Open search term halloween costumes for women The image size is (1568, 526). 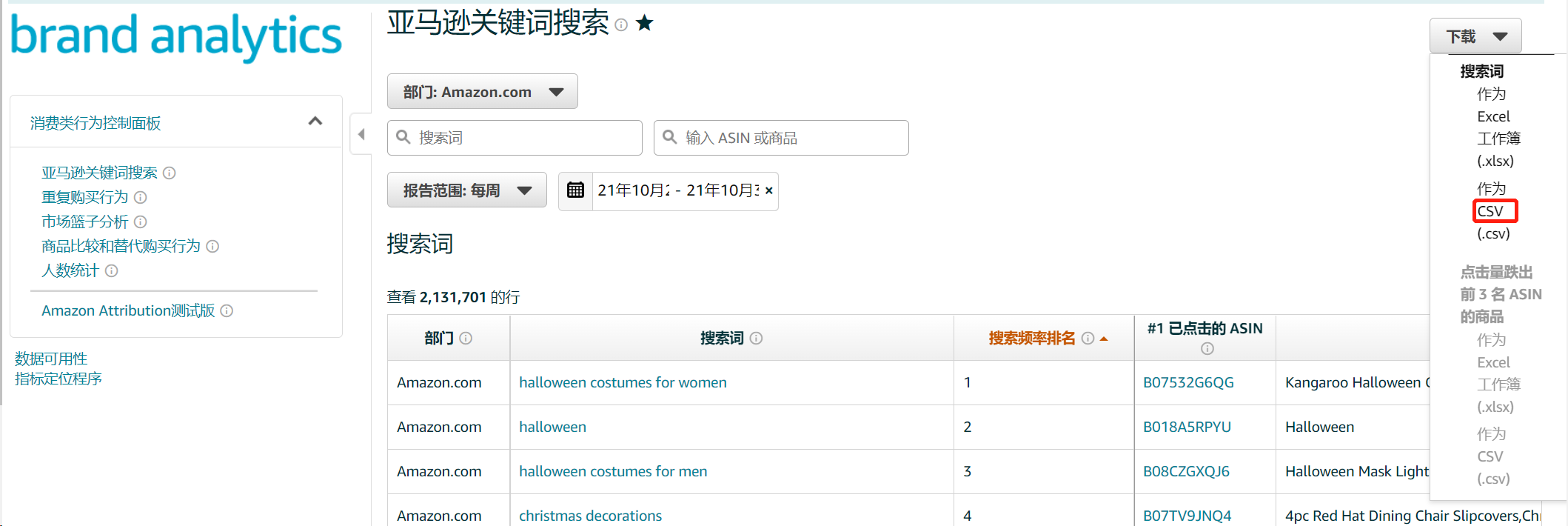point(623,382)
